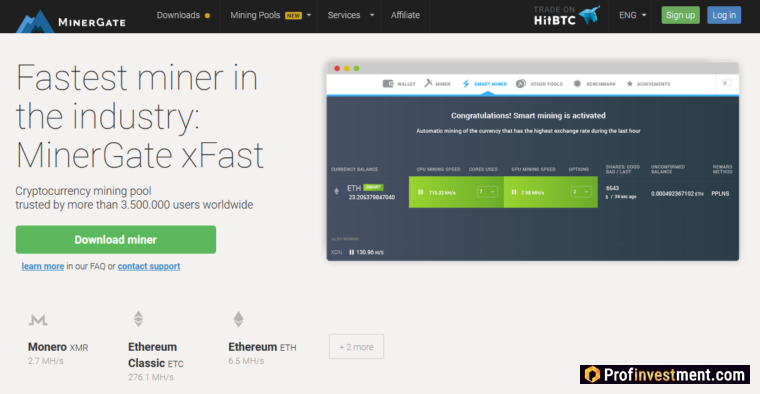Pause XDN mining at 130.96 H/s
Image resolution: width=760 pixels, height=394 pixels.
pyautogui.click(x=351, y=252)
